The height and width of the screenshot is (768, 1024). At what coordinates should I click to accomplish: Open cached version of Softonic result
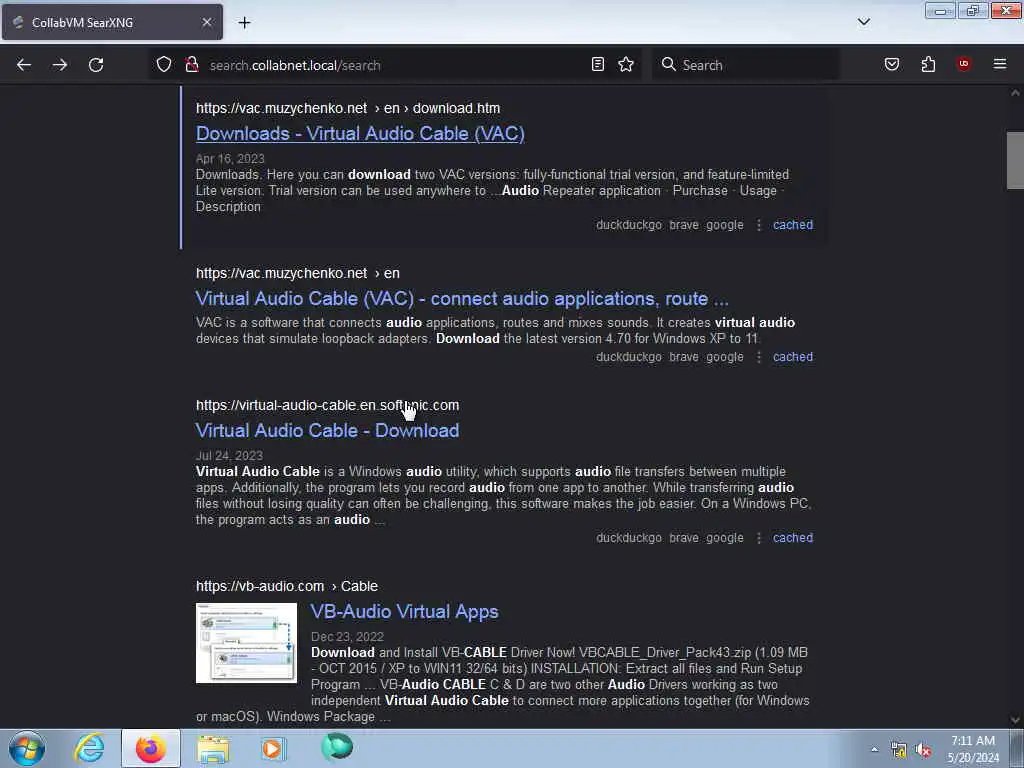click(x=793, y=537)
